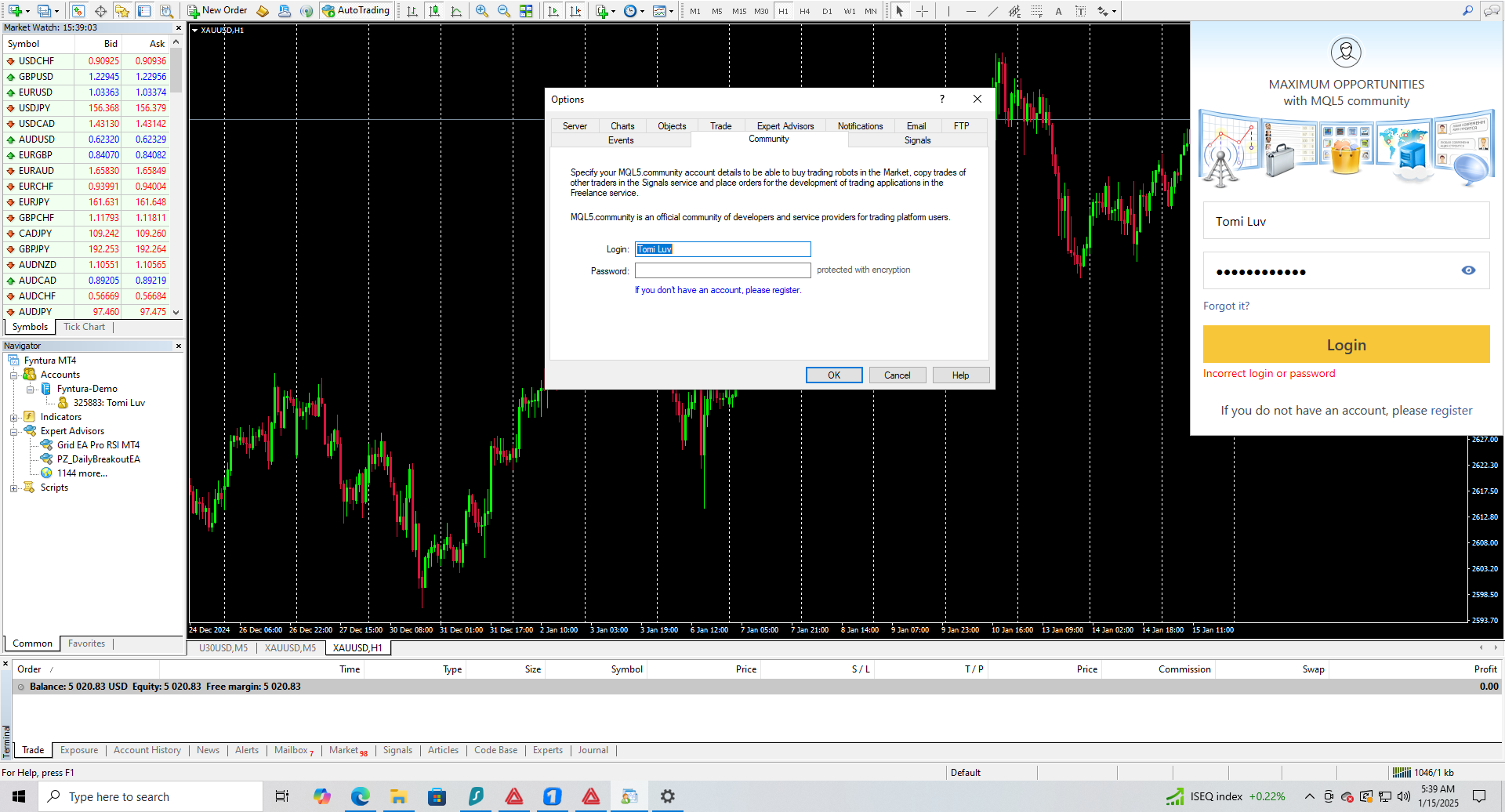Screen dimensions: 1505x812
Task: Select the Fibonacci Retracement tool
Action: tap(1037, 11)
